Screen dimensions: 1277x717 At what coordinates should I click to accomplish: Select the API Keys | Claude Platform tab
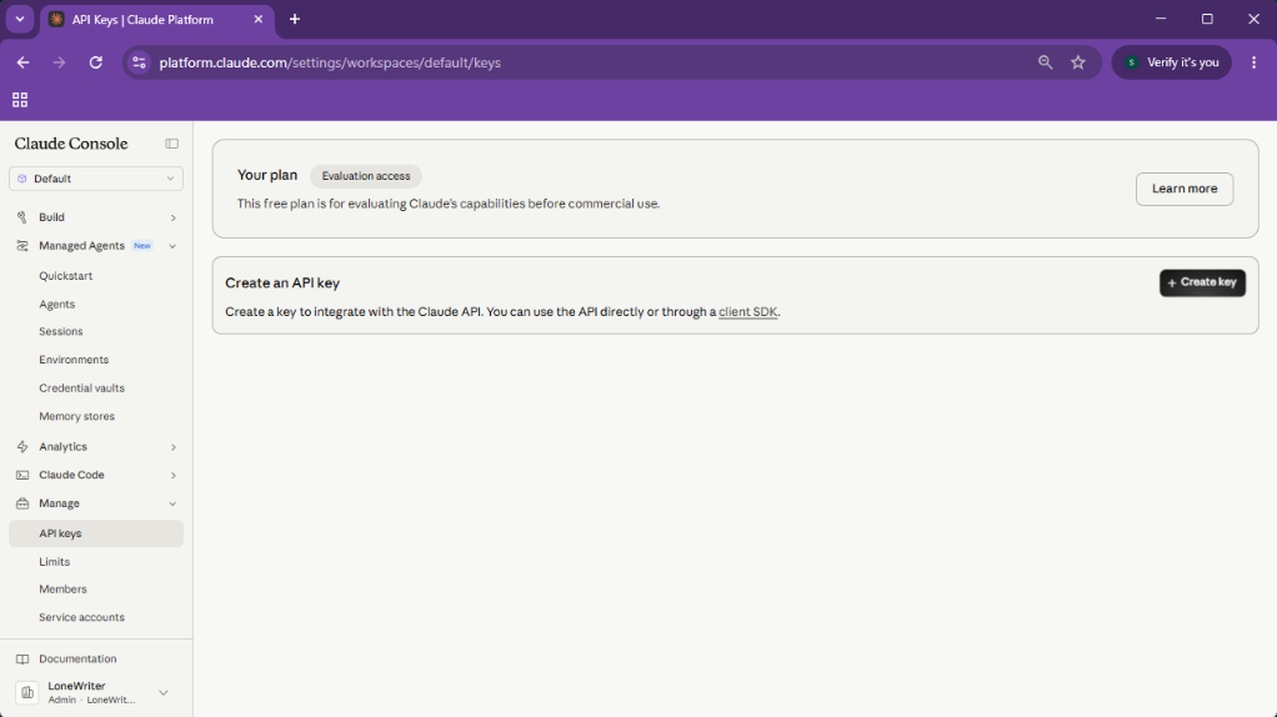click(x=155, y=19)
